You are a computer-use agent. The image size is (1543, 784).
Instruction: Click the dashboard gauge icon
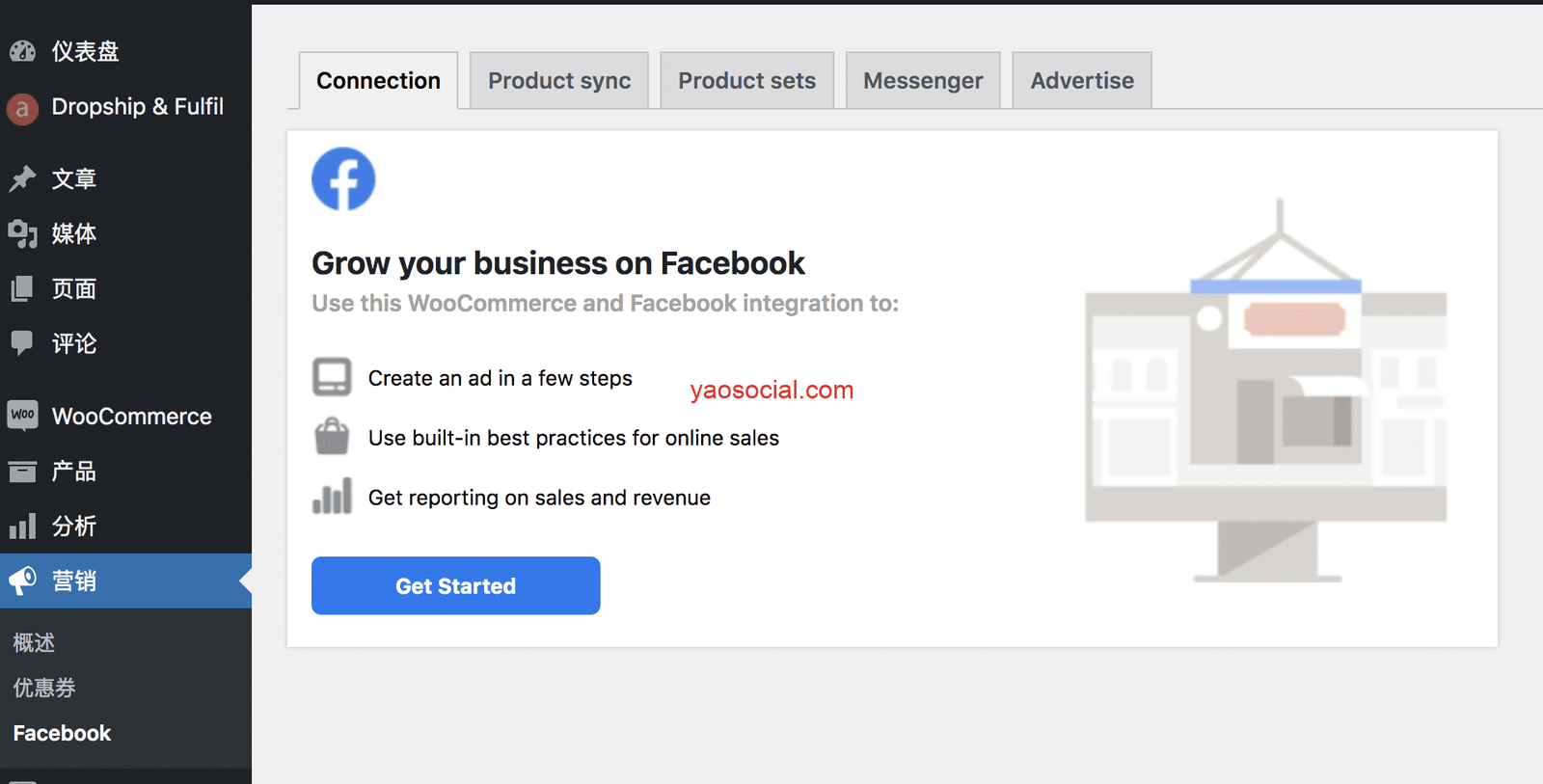point(22,51)
